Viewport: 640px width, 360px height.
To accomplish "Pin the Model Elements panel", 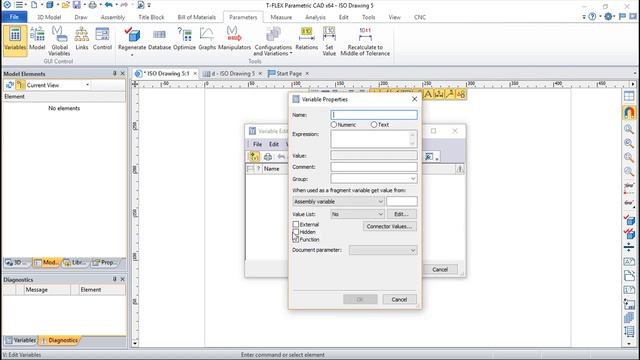I will (x=115, y=73).
